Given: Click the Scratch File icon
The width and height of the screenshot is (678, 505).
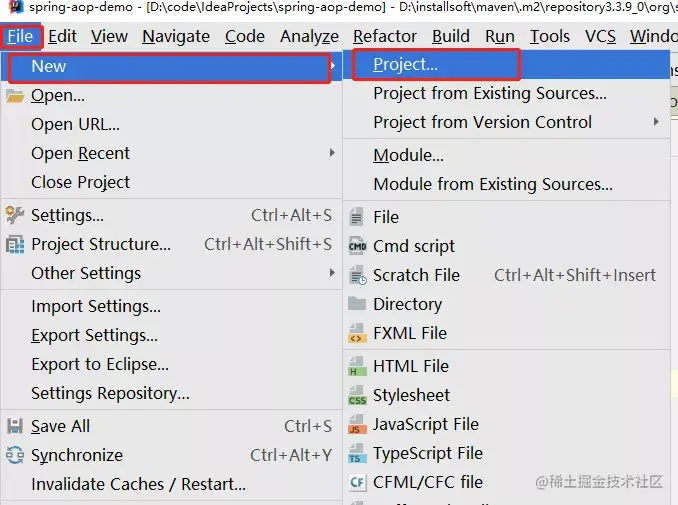Looking at the screenshot, I should (357, 275).
